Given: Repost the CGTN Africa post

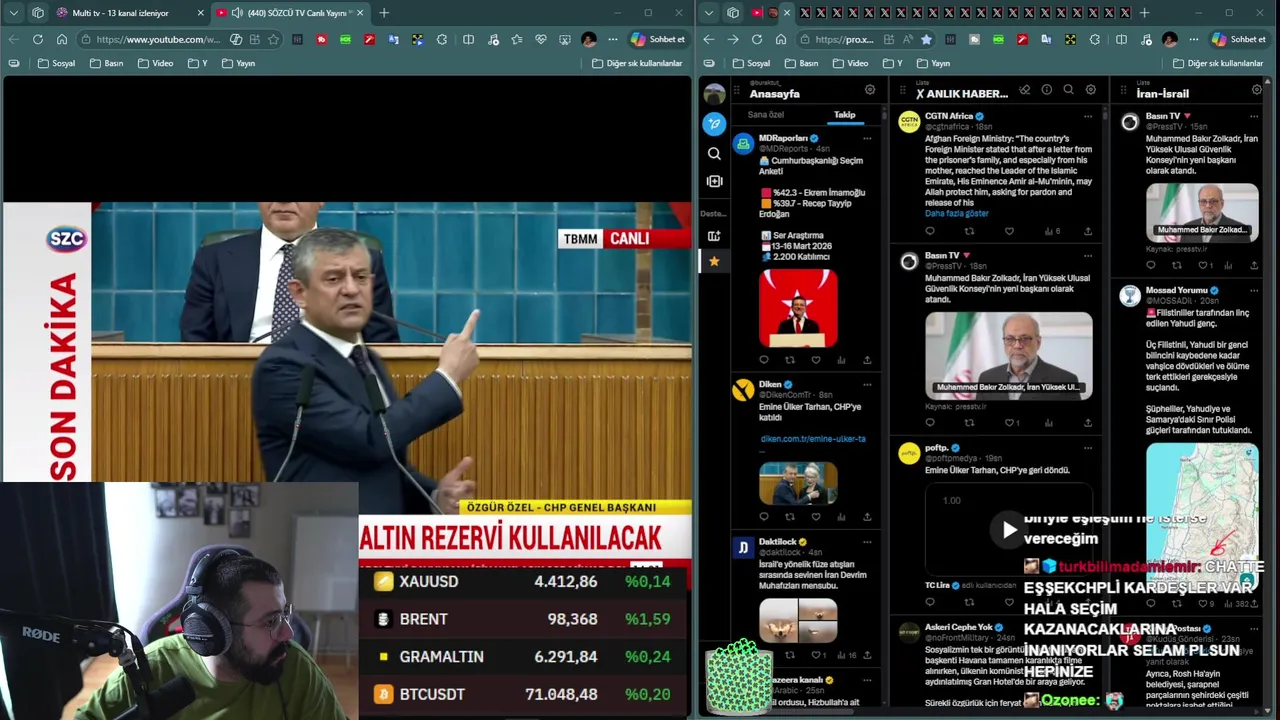Looking at the screenshot, I should tap(969, 231).
